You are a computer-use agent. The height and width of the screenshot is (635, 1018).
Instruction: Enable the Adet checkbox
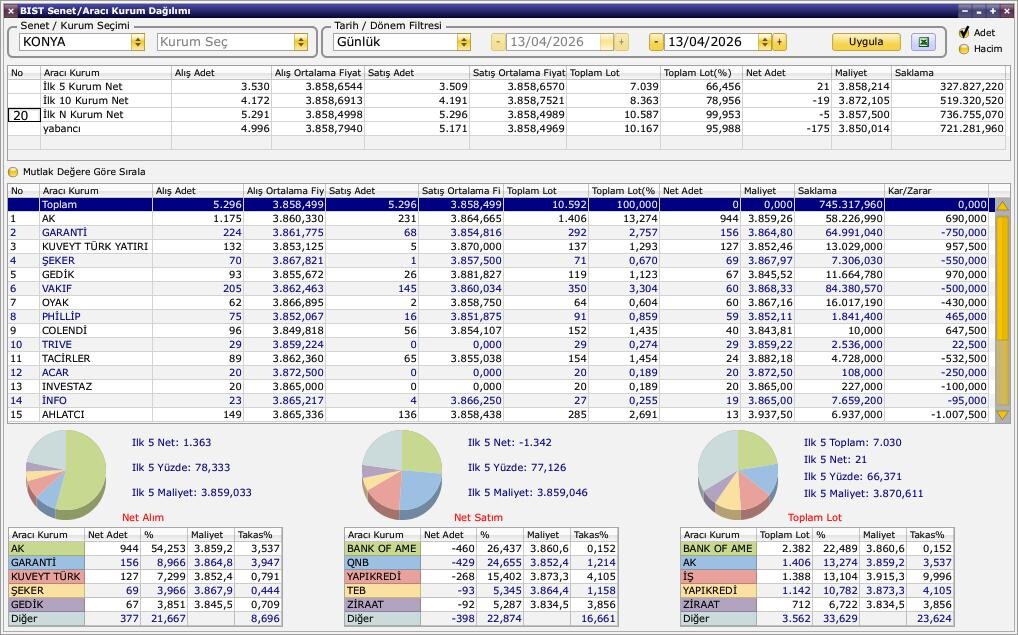tap(964, 33)
